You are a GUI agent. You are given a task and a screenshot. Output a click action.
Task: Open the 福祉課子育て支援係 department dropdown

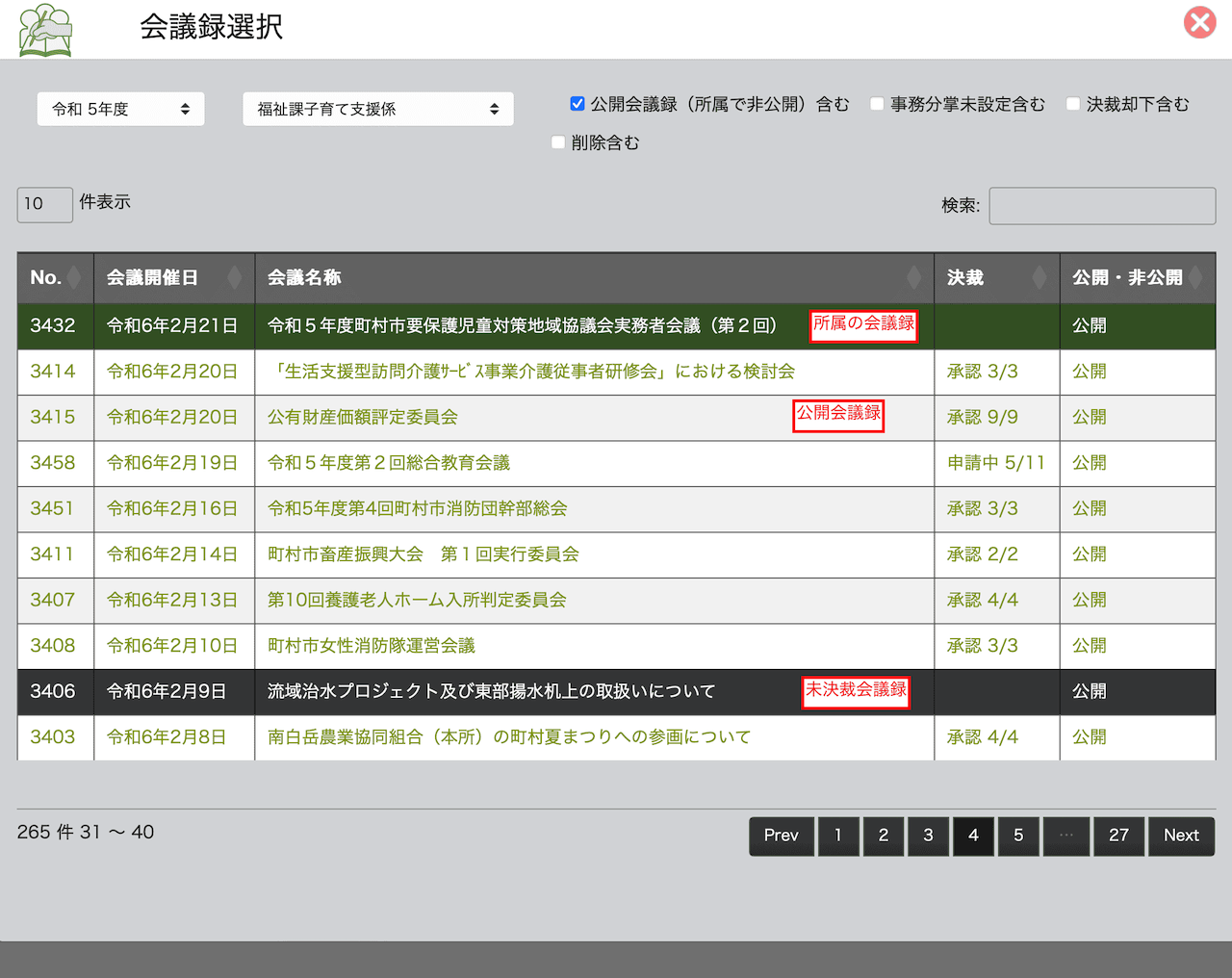377,109
